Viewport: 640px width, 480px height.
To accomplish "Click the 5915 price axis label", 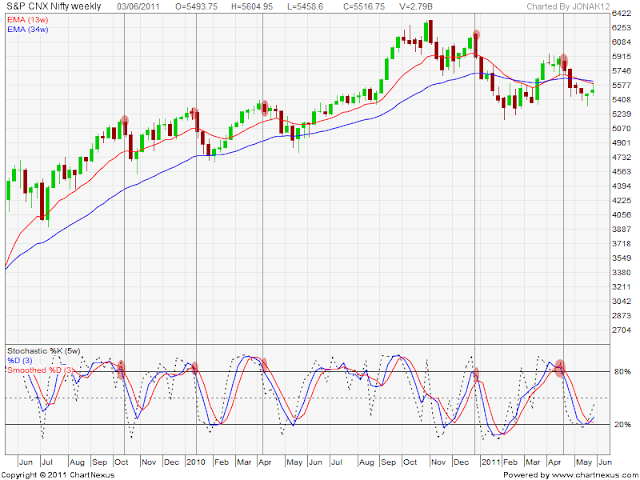I will click(x=622, y=56).
